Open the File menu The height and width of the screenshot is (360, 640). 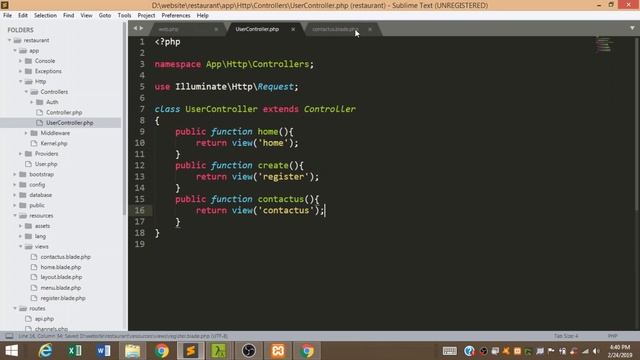tap(7, 16)
